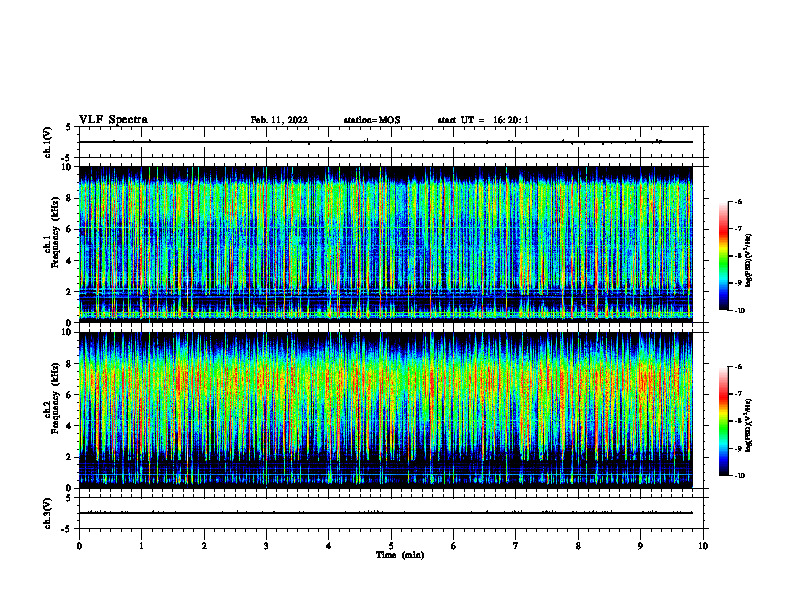The height and width of the screenshot is (612, 792).
Task: Click the ch.1 spectrogram color scale bar
Action: pos(724,256)
